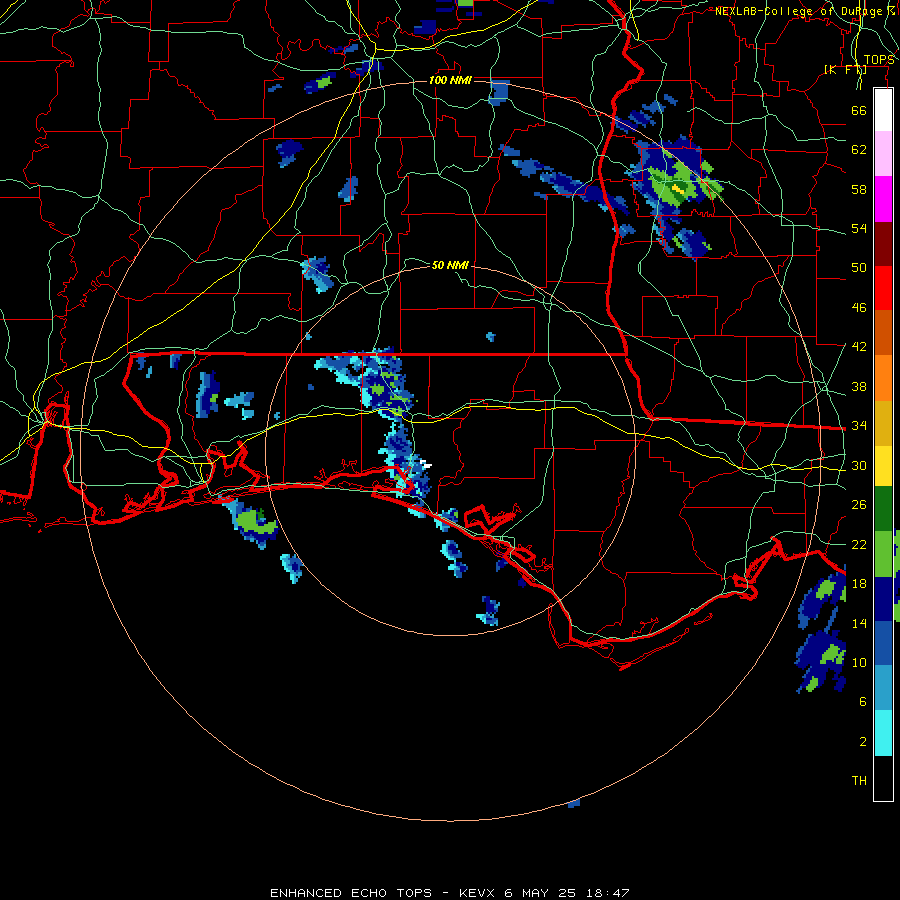Select the 62 legend value
The height and width of the screenshot is (900, 900).
point(859,150)
